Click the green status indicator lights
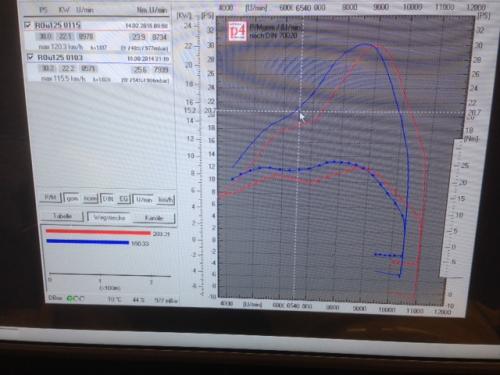This screenshot has height=375, width=500. pos(76,299)
